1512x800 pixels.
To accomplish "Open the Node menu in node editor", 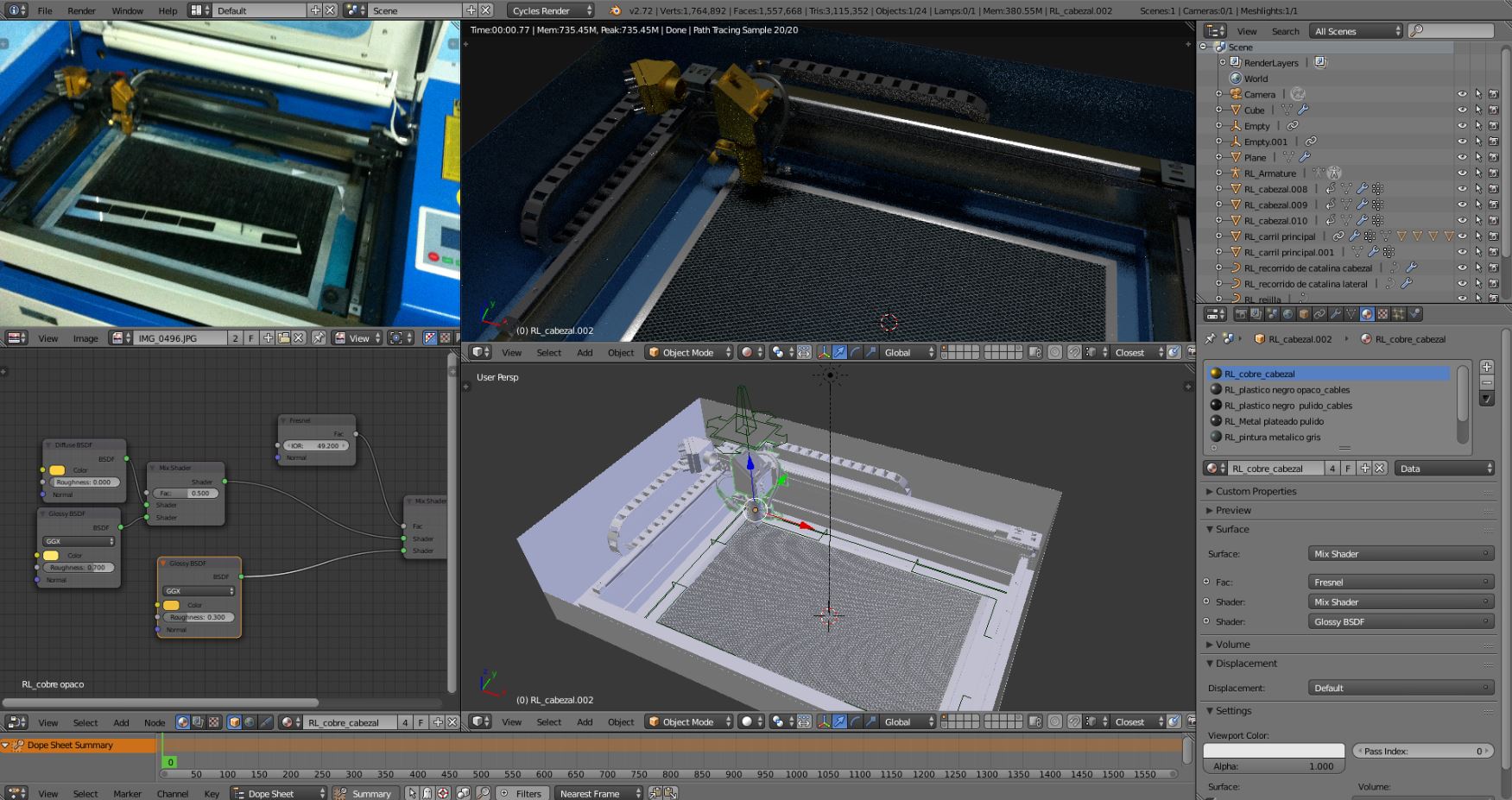I will [x=155, y=722].
